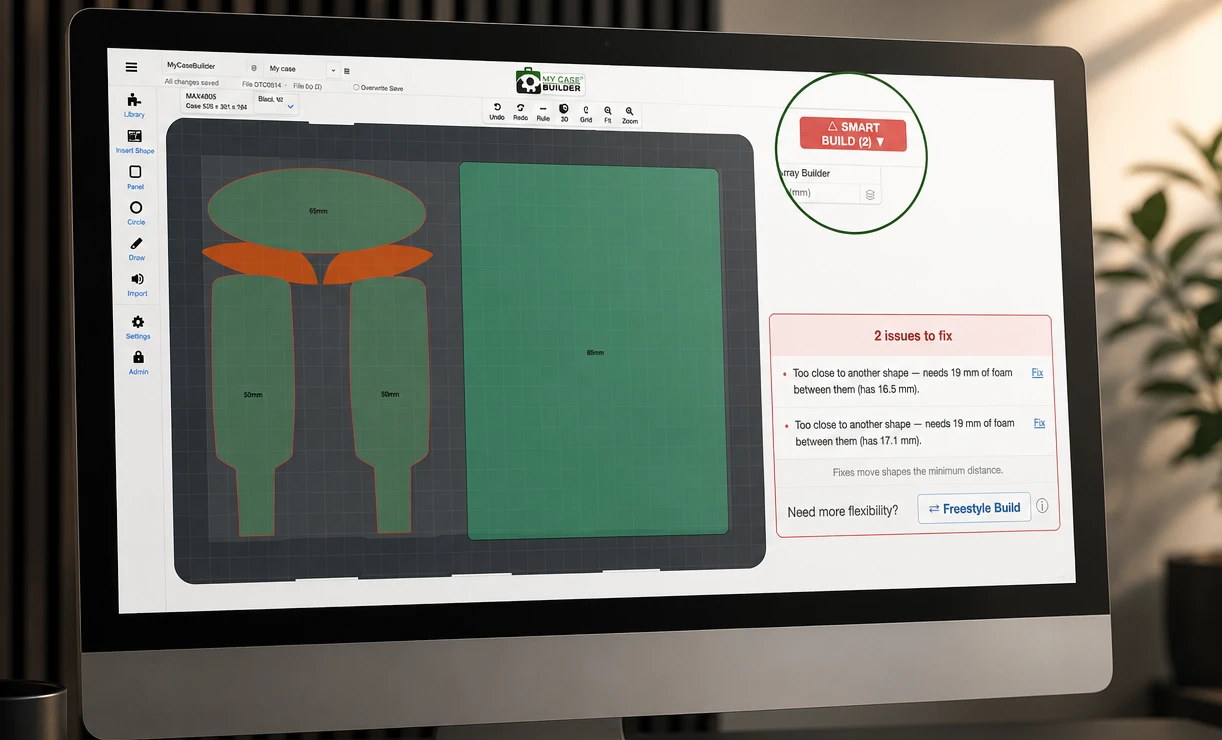Fix the 17.1 mm spacing issue

[1039, 423]
